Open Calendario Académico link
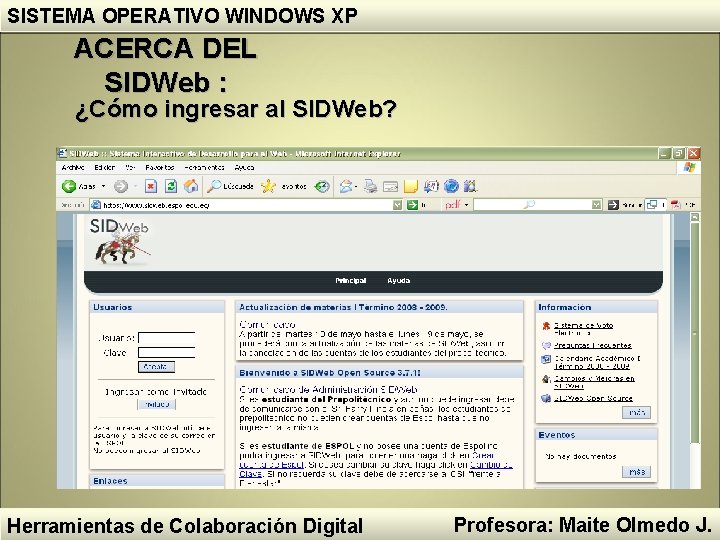This screenshot has width=720, height=540. click(597, 362)
